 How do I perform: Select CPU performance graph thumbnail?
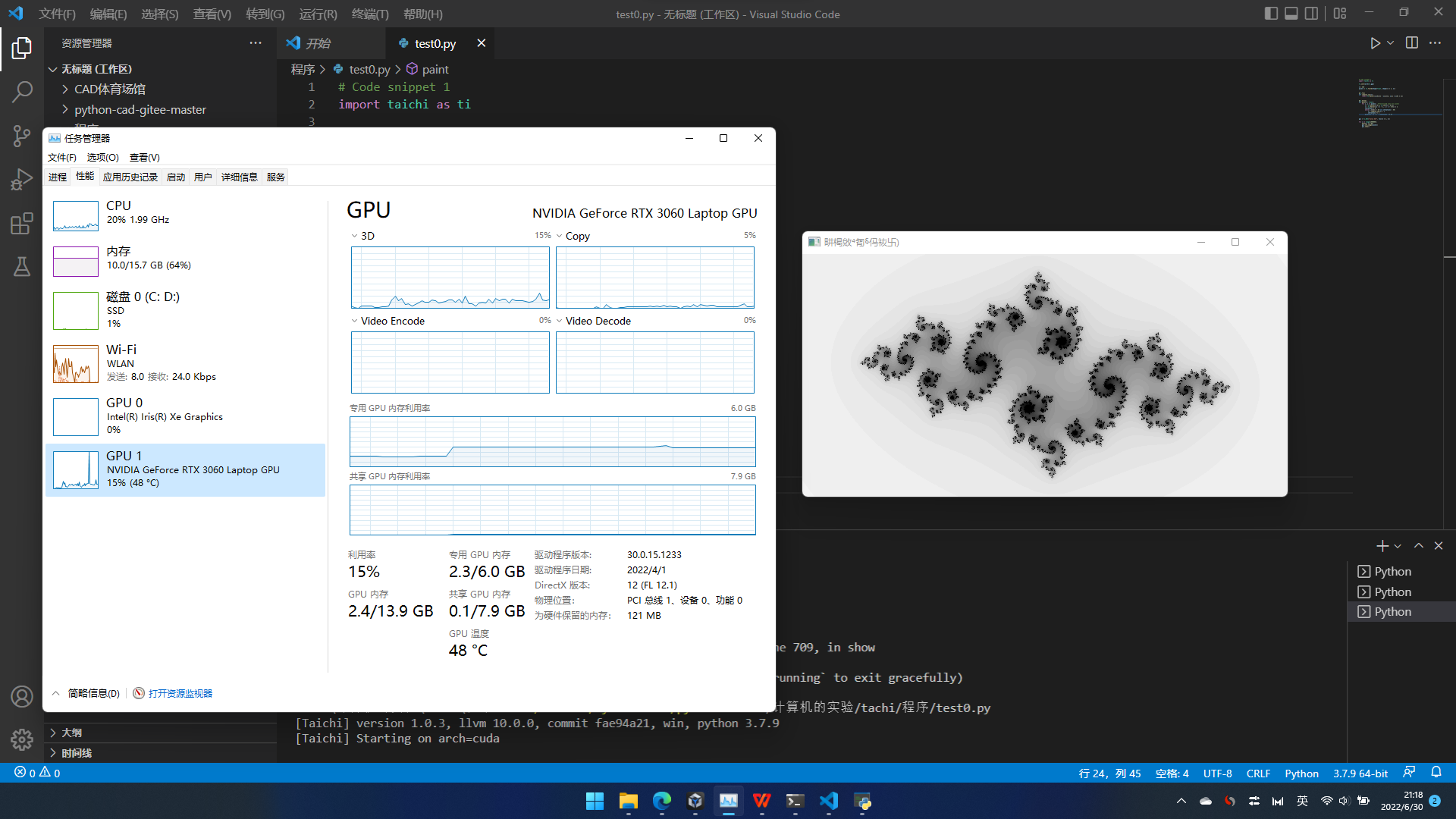coord(76,216)
